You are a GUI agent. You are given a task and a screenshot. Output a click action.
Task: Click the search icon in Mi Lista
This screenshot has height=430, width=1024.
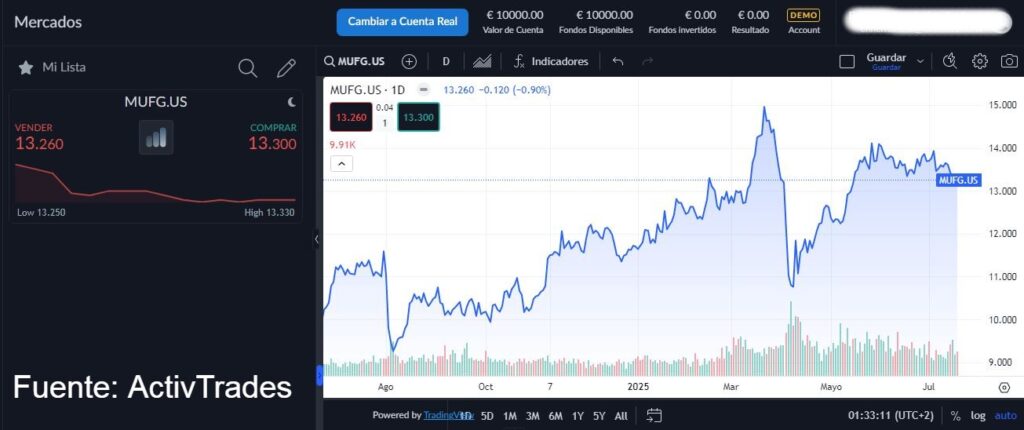pos(247,68)
